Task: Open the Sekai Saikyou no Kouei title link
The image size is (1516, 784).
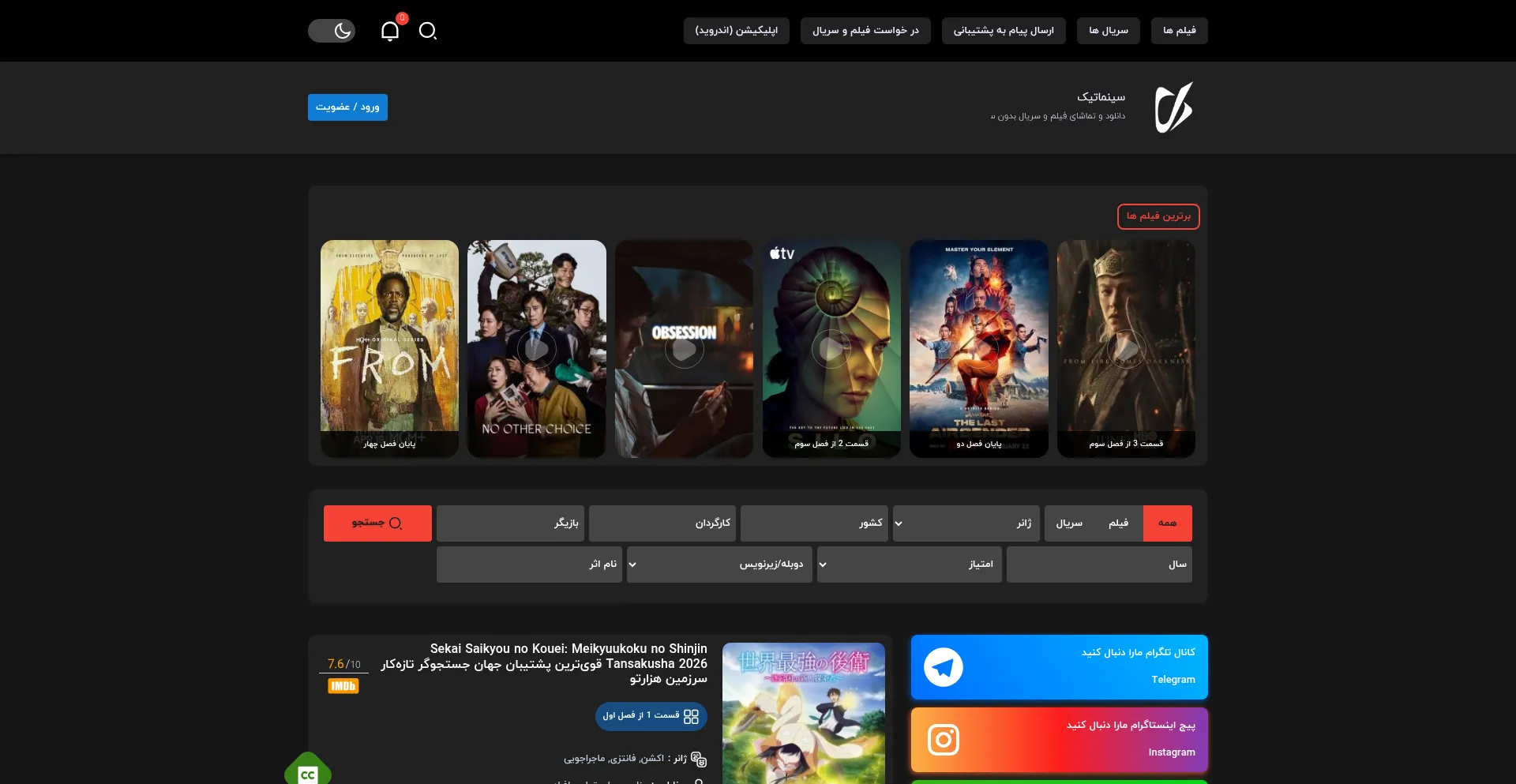Action: pos(544,663)
